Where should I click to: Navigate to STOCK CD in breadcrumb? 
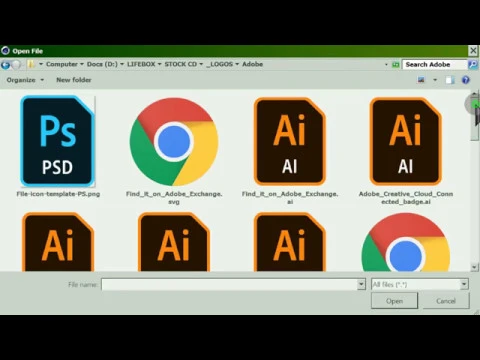coord(180,64)
